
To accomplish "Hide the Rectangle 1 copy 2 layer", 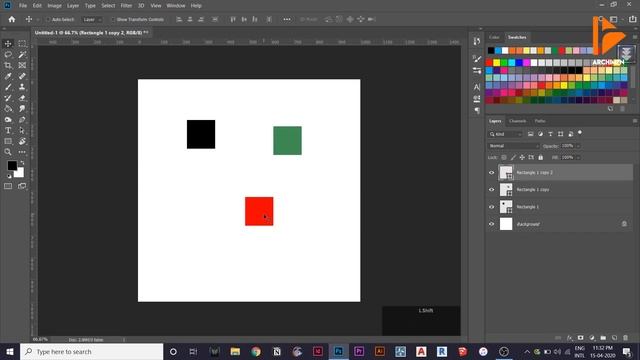I will (491, 173).
